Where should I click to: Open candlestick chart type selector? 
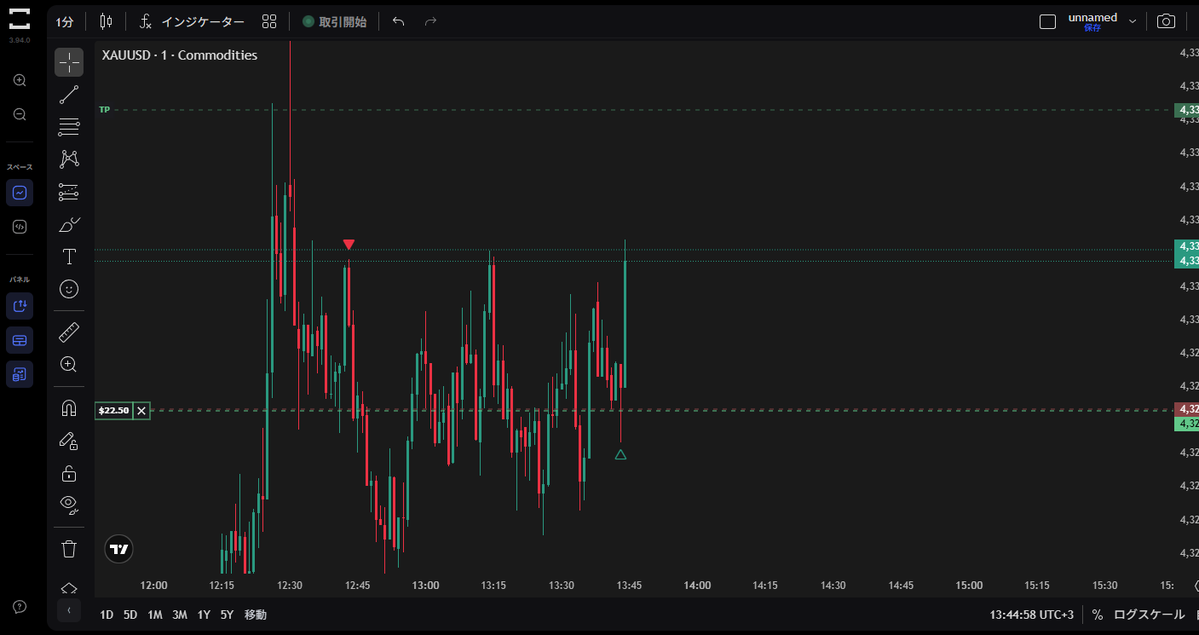coord(106,22)
